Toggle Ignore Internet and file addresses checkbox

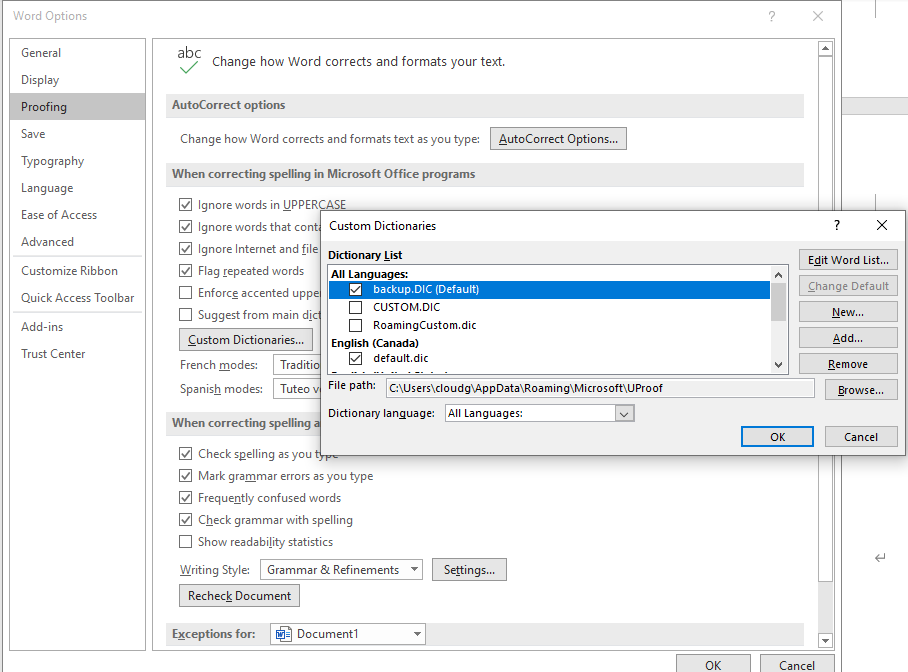(185, 249)
